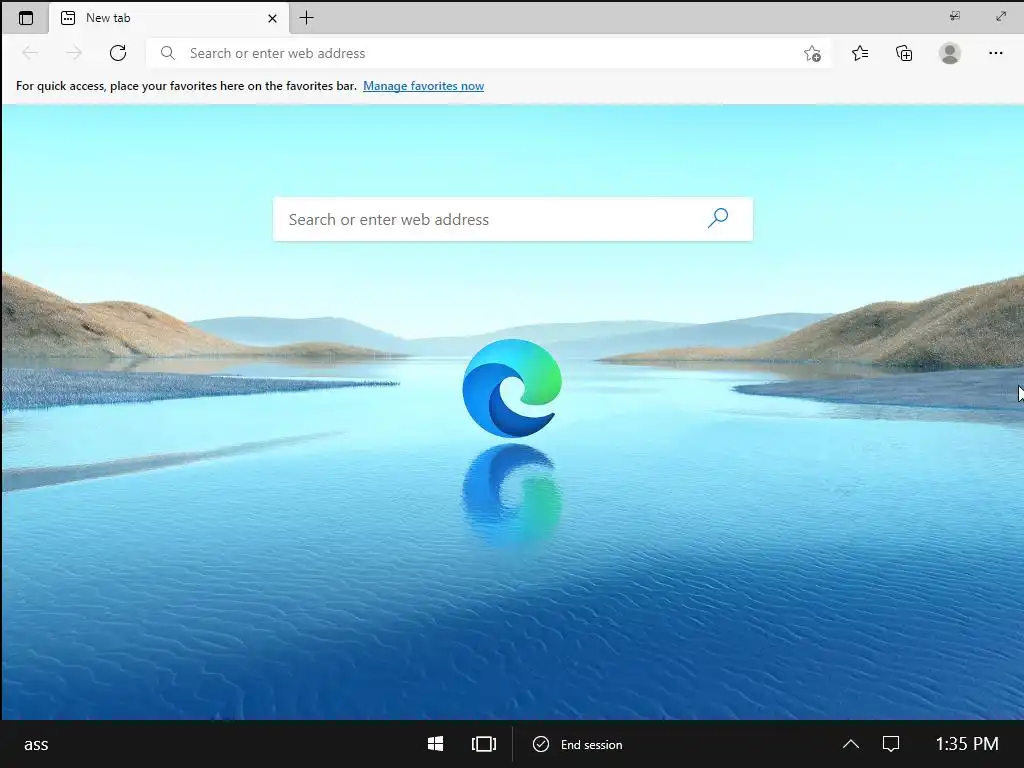Viewport: 1024px width, 768px height.
Task: Open Settings and more ellipsis menu
Action: pyautogui.click(x=995, y=53)
